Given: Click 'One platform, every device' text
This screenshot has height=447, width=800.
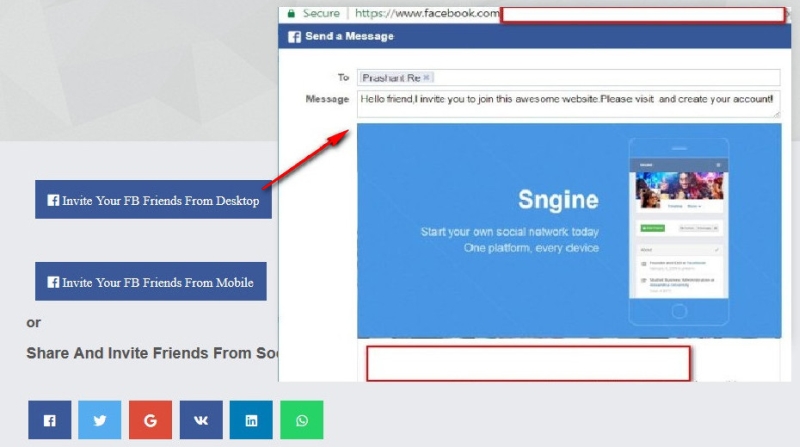Looking at the screenshot, I should coord(531,248).
